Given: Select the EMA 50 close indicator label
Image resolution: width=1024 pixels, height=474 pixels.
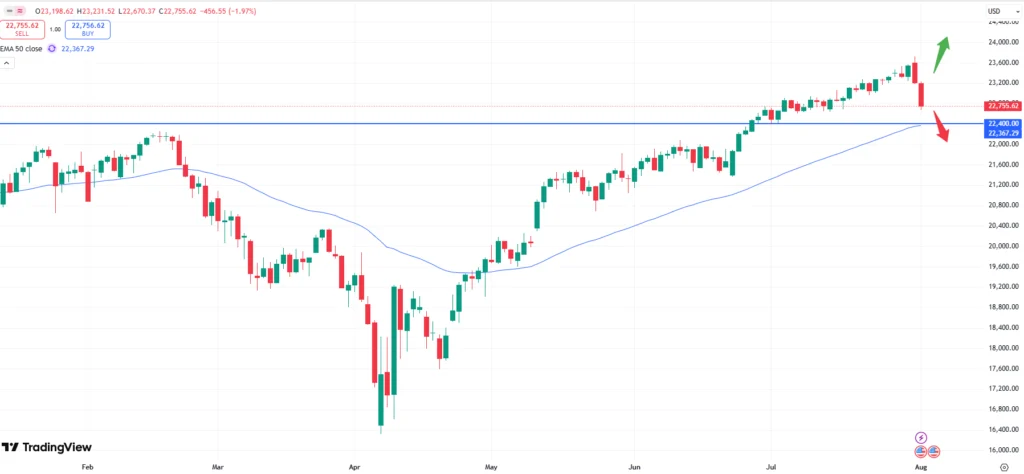Looking at the screenshot, I should [22, 48].
